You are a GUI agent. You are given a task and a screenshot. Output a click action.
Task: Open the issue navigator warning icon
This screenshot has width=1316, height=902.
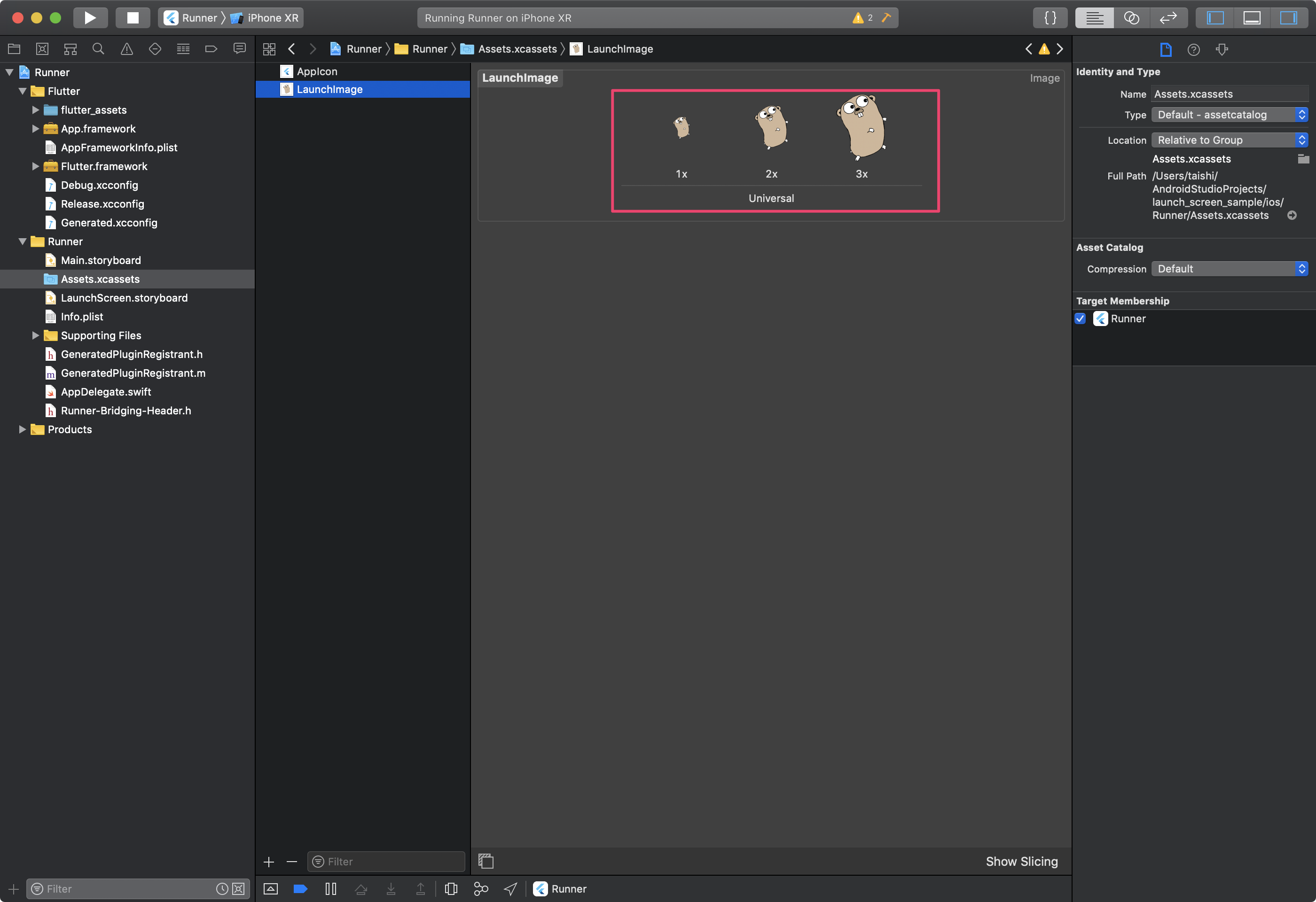[x=126, y=49]
